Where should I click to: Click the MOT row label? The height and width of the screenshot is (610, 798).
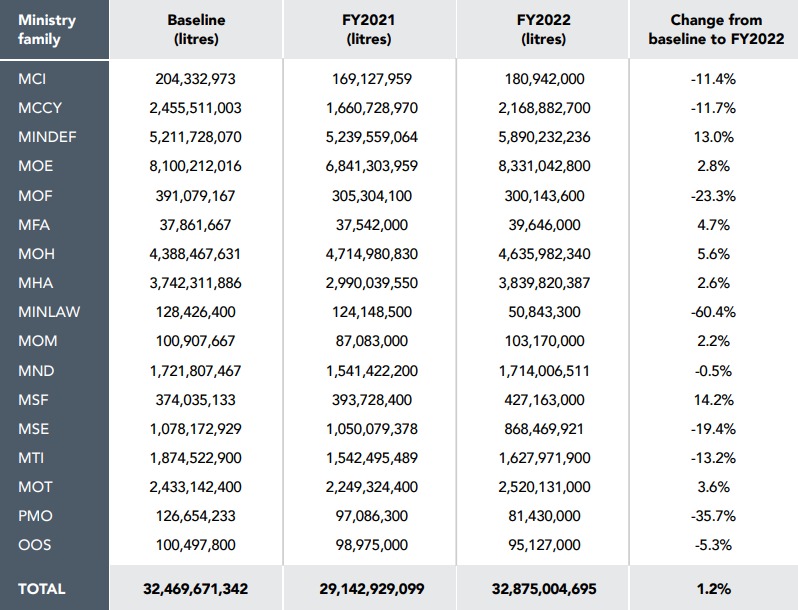[x=35, y=487]
